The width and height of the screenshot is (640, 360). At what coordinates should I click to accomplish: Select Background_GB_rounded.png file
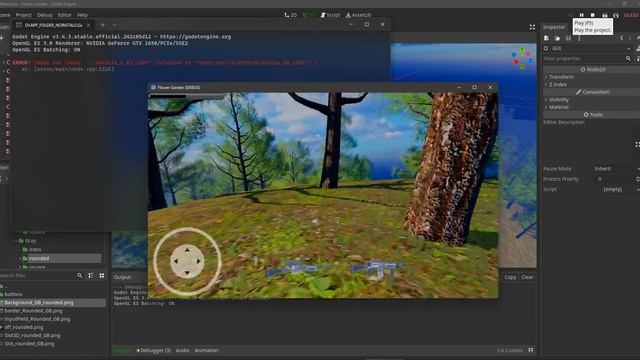[x=53, y=303]
